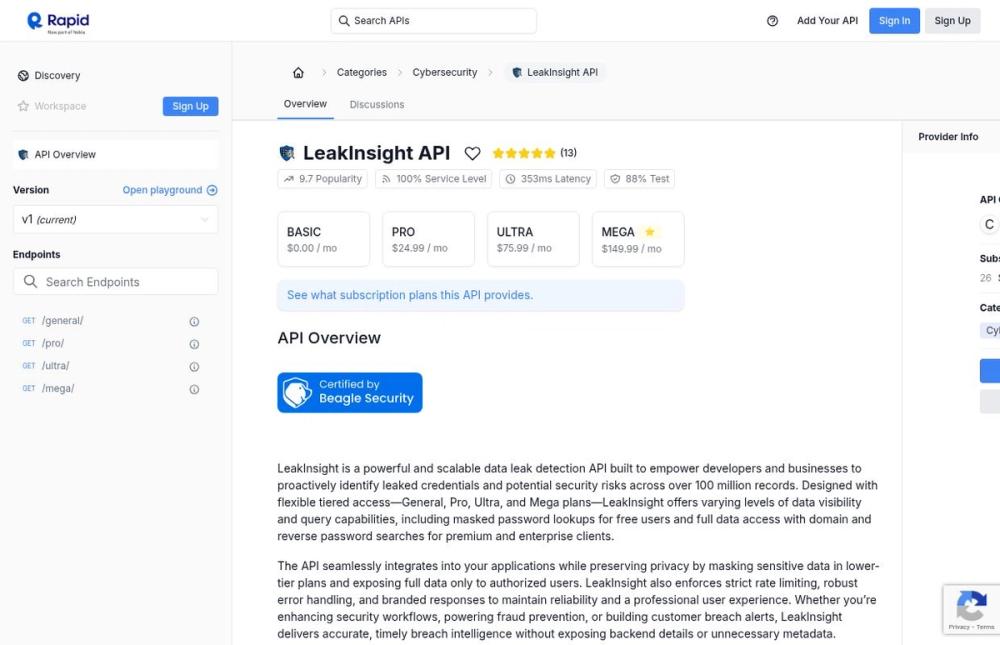The width and height of the screenshot is (1000, 645).
Task: Click the LeakInsight API breadcrumb
Action: coord(555,73)
